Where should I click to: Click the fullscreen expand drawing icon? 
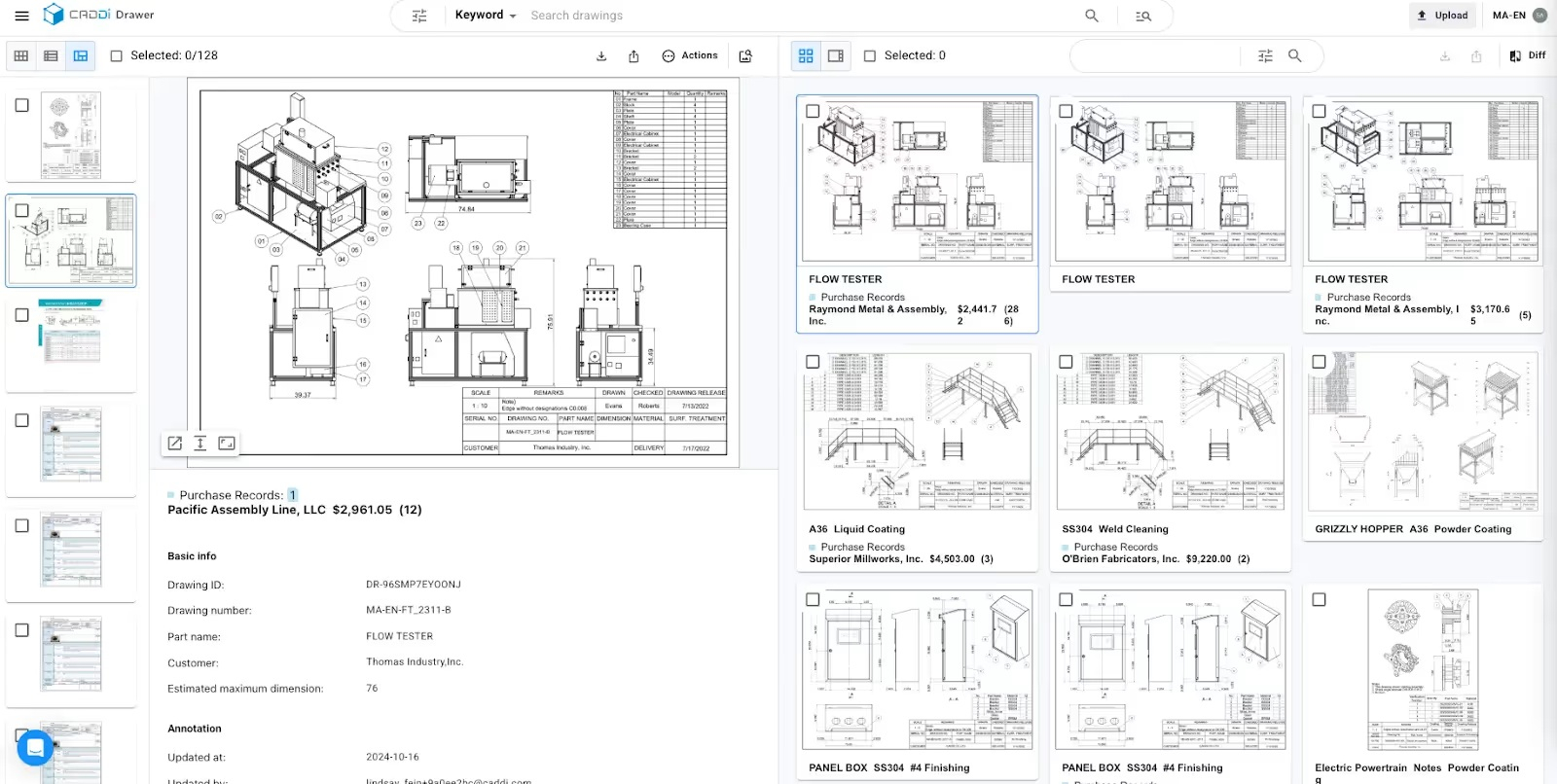coord(227,444)
